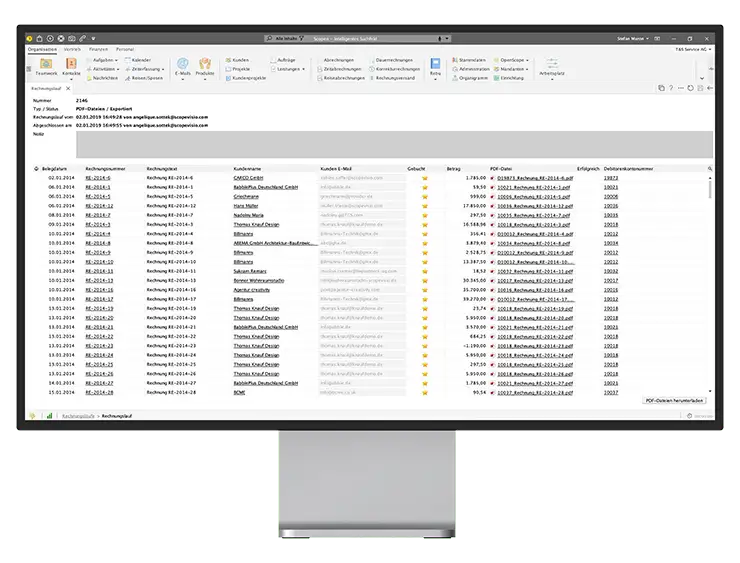Click the refresh icon in tab toolbar
The height and width of the screenshot is (563, 740).
click(x=691, y=89)
